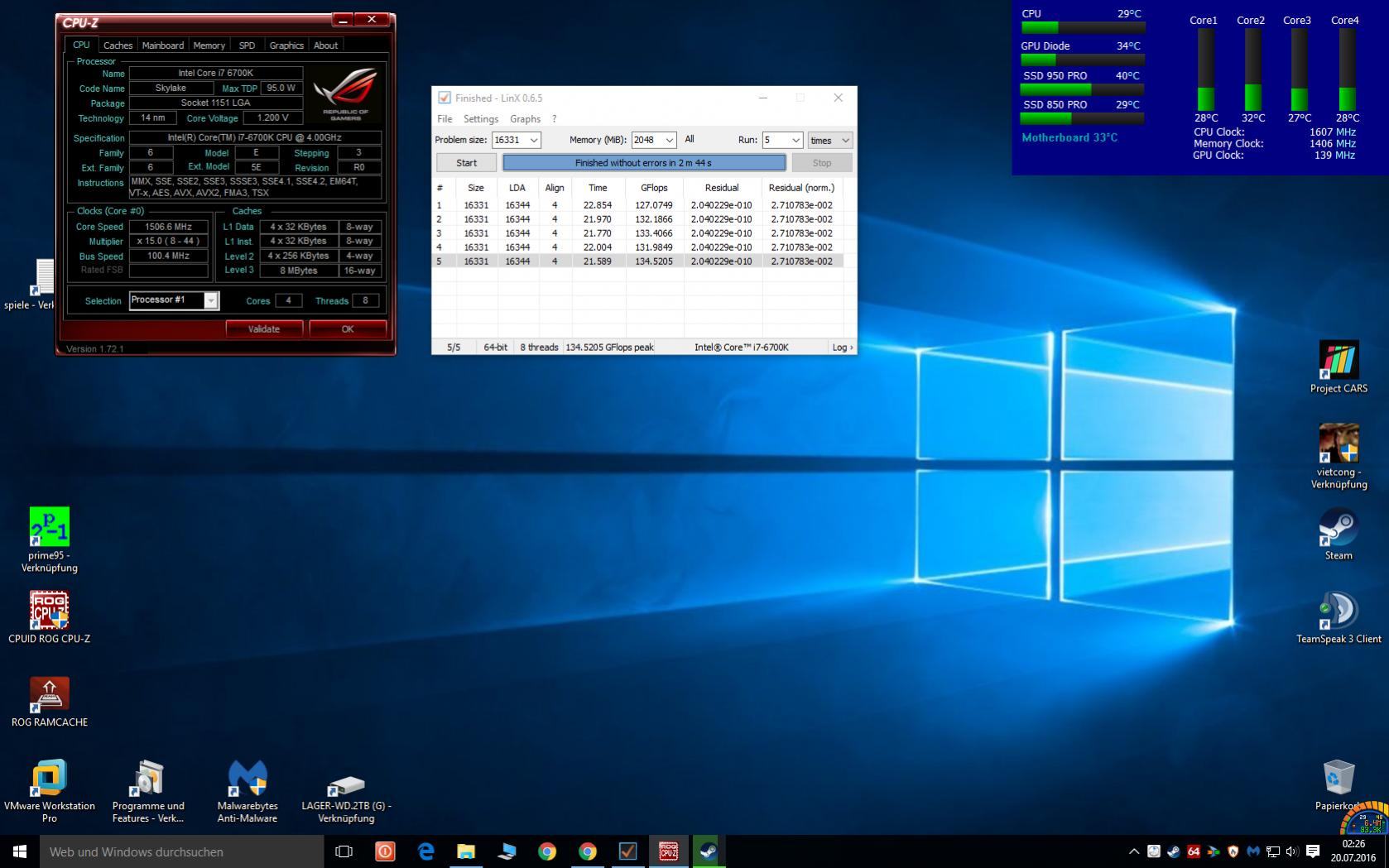The height and width of the screenshot is (868, 1389).
Task: Click the Core Speed value 1506.6 MHz
Action: click(169, 227)
